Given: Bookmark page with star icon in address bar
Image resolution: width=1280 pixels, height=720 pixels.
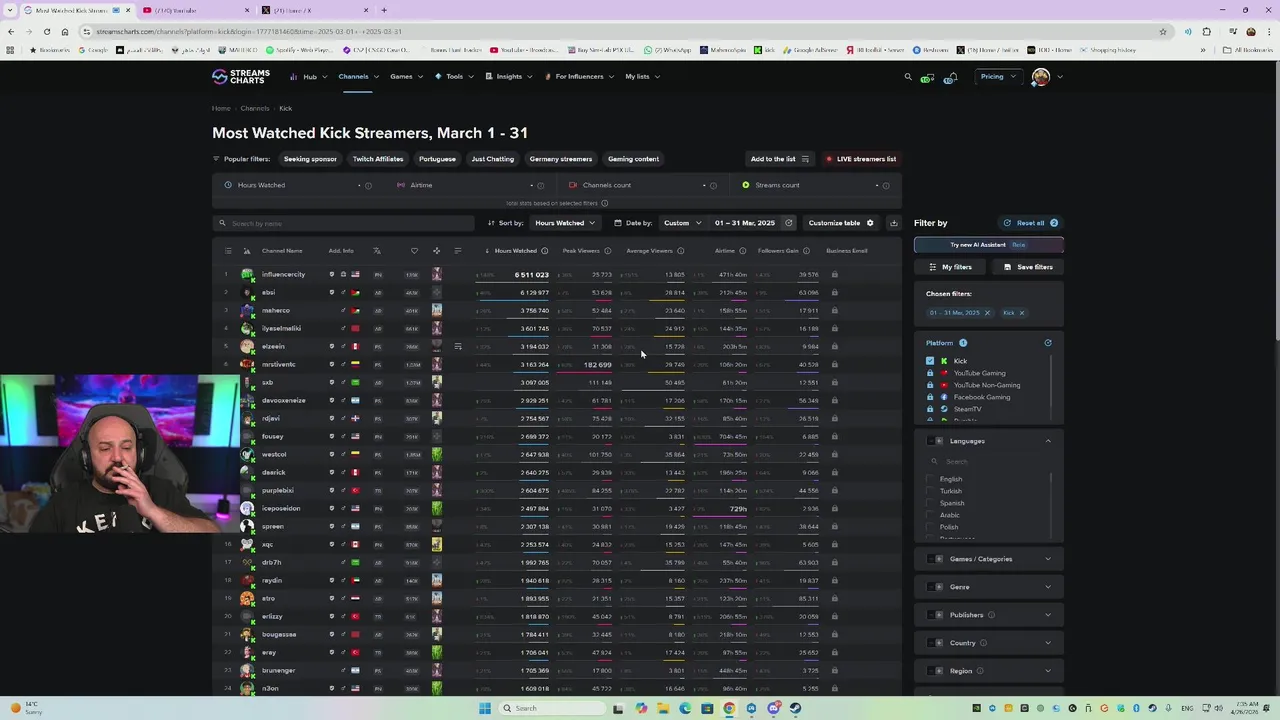Looking at the screenshot, I should pyautogui.click(x=1163, y=31).
